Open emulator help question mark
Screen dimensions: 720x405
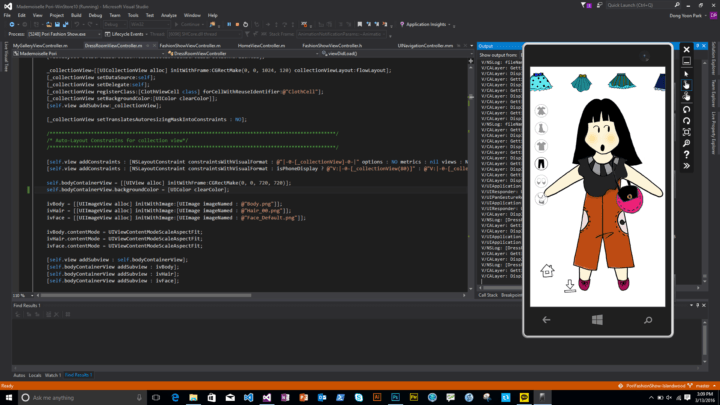pos(686,155)
